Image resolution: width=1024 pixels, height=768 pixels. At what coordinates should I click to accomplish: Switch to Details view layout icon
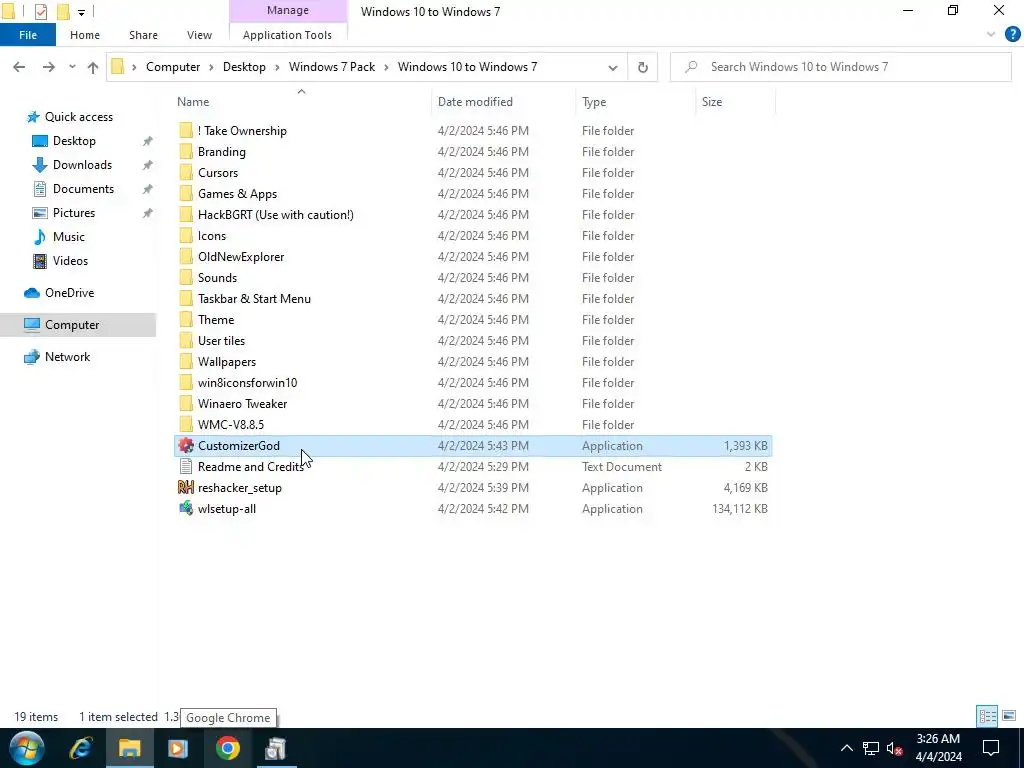[987, 716]
